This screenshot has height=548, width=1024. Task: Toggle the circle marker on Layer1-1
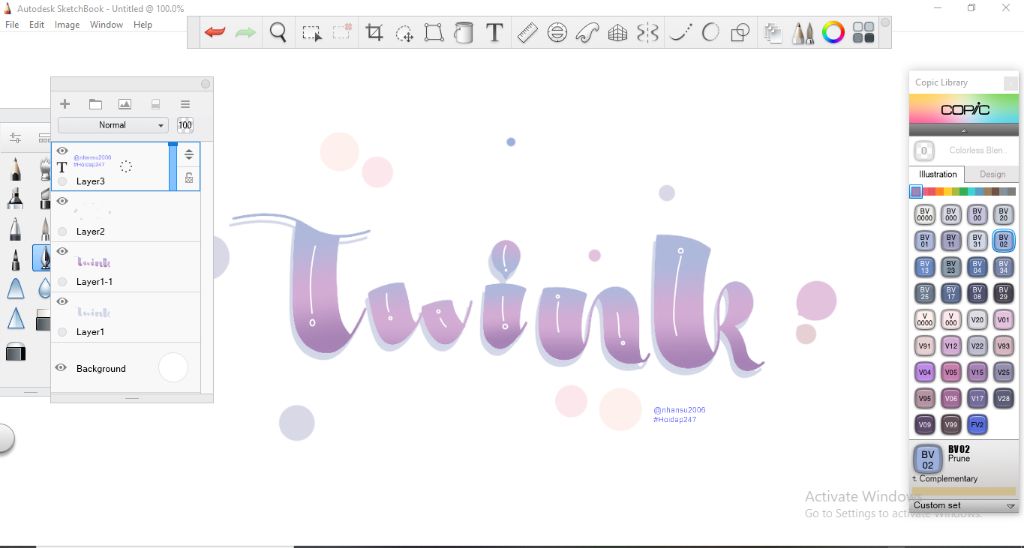click(x=62, y=282)
